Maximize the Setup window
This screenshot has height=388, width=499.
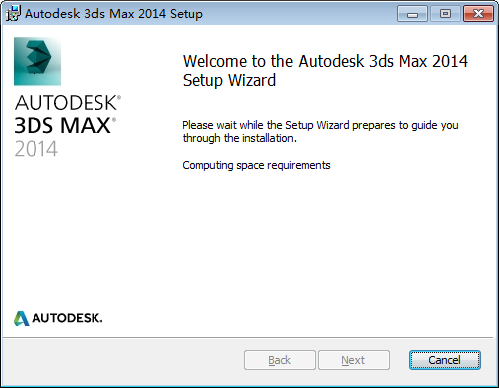click(x=445, y=14)
